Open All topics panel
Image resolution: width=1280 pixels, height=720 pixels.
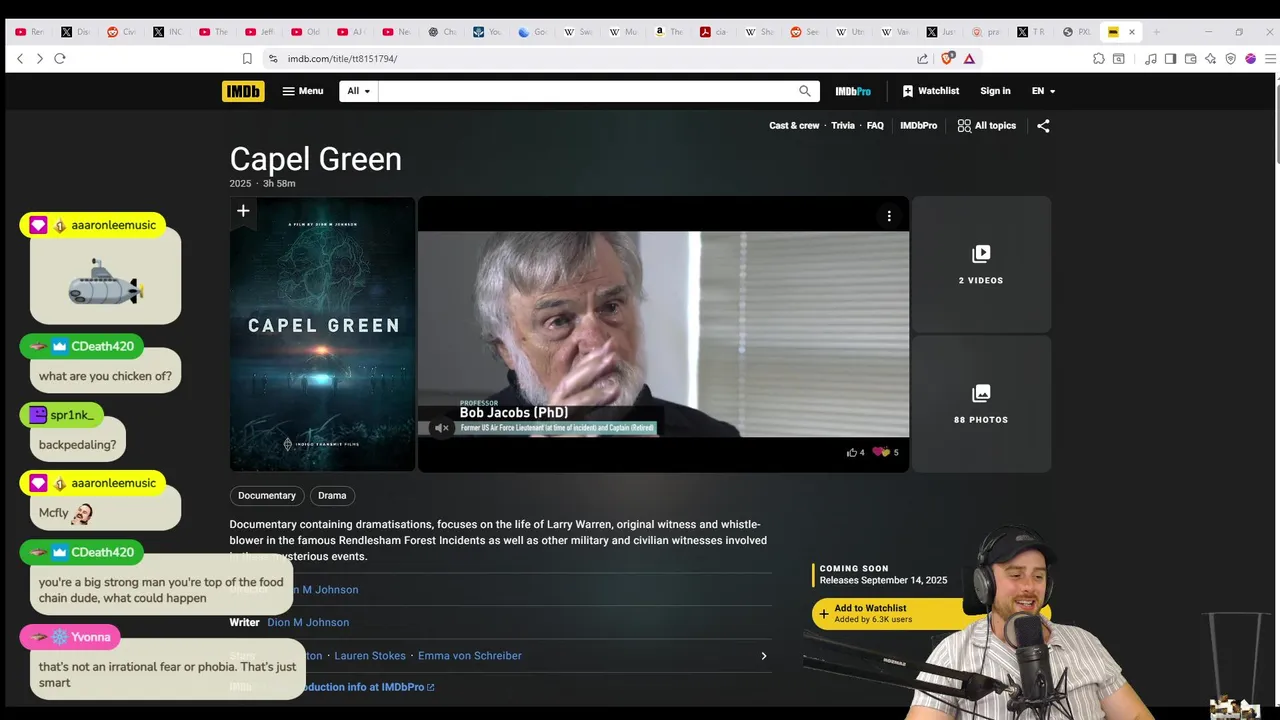click(987, 126)
